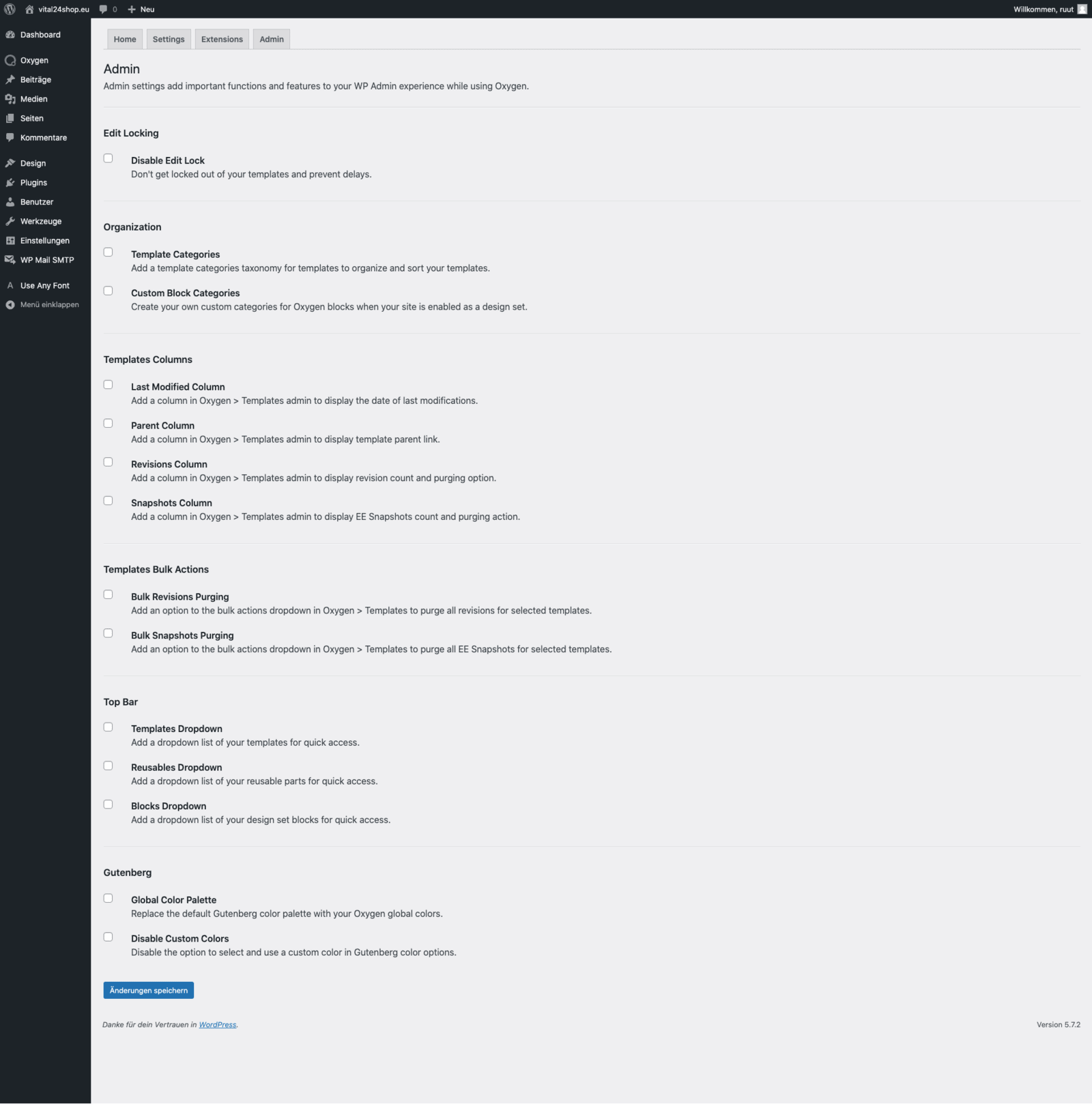
Task: Click the WordPress logo icon
Action: pos(10,9)
